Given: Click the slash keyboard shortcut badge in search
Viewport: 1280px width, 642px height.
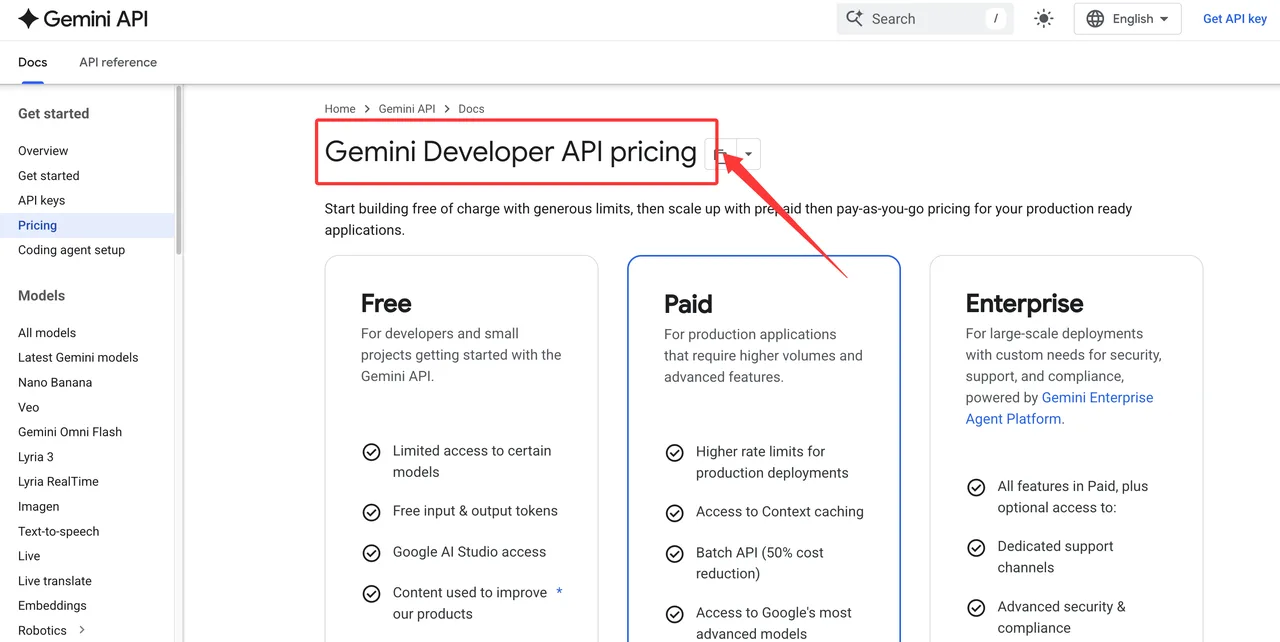Looking at the screenshot, I should pyautogui.click(x=995, y=18).
